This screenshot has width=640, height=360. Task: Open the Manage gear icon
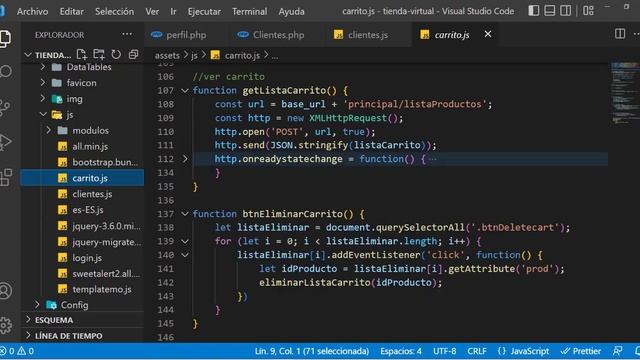click(5, 325)
